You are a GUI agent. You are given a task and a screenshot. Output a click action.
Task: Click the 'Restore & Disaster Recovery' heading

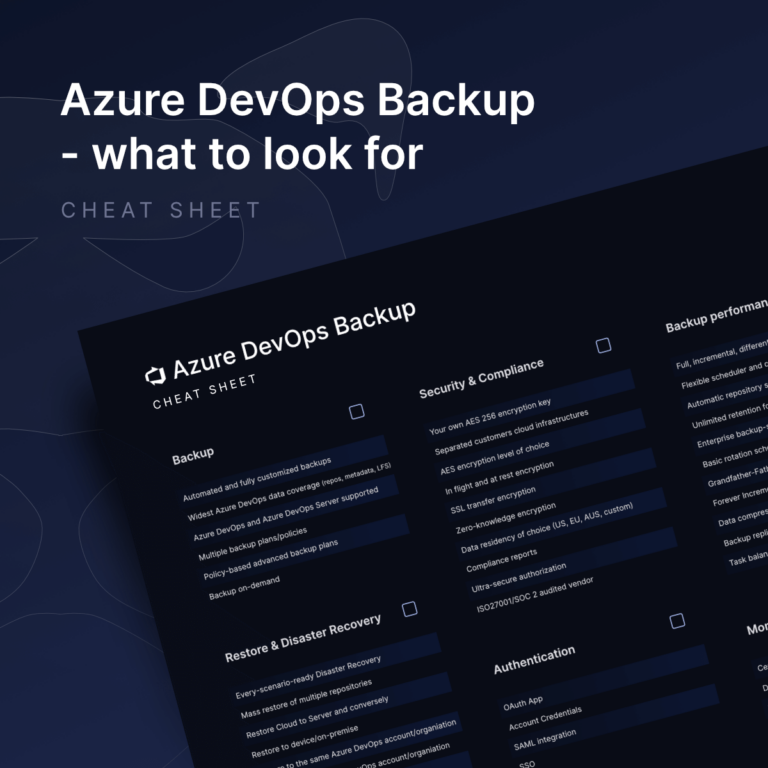[302, 637]
